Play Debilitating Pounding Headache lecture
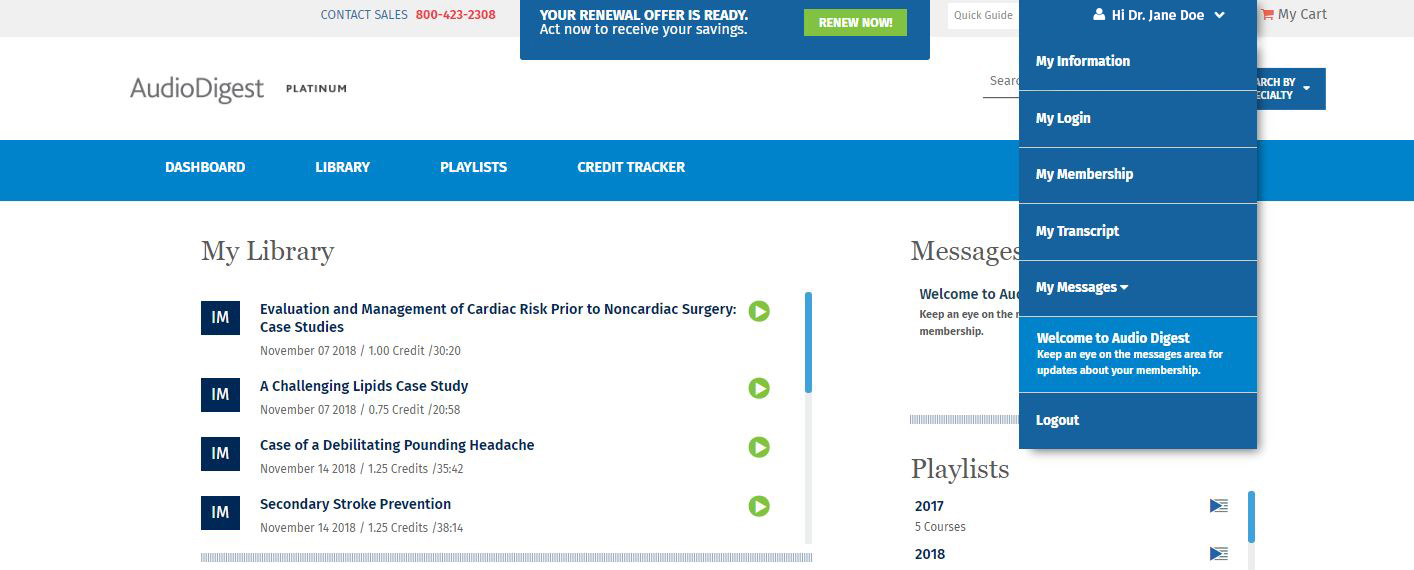 pos(759,447)
